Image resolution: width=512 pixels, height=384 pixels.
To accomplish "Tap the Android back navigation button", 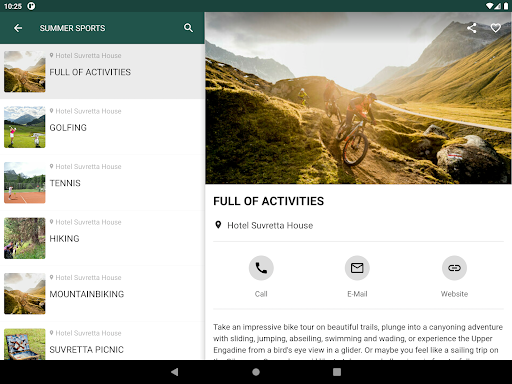I will (174, 372).
